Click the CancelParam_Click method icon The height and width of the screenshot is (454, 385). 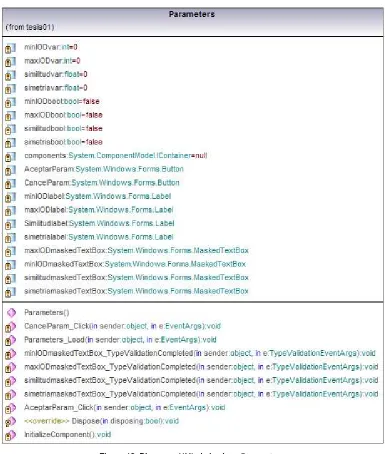(x=10, y=327)
